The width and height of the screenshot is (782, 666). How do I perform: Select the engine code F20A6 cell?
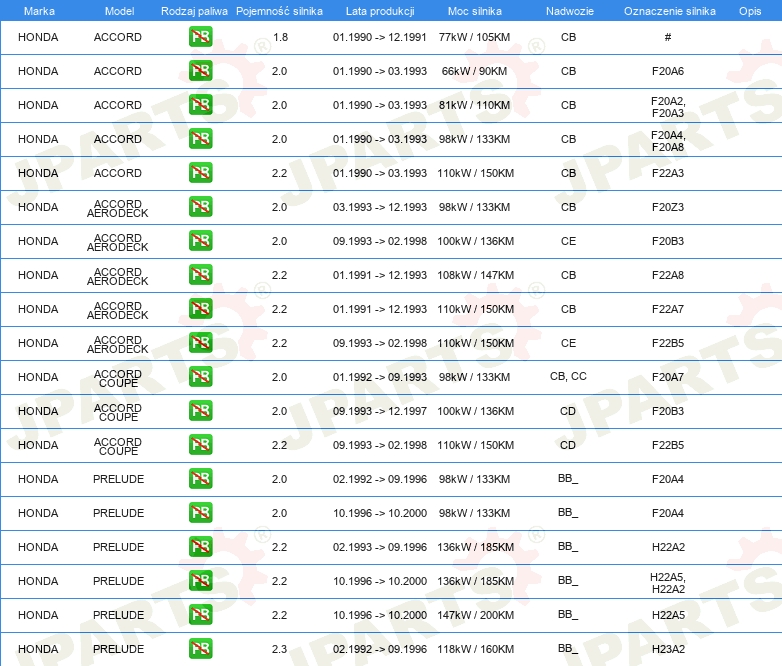(x=668, y=71)
